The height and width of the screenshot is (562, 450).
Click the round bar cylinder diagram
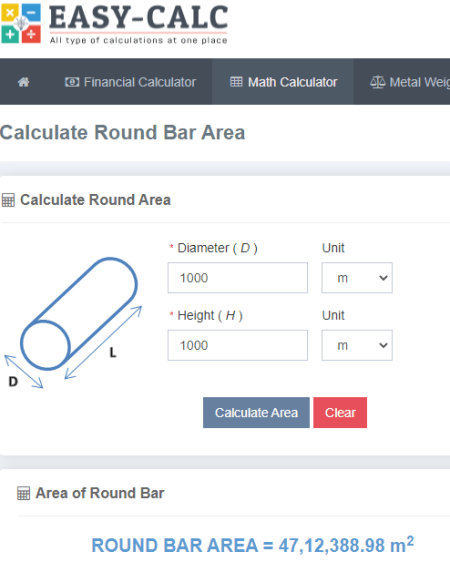point(73,323)
